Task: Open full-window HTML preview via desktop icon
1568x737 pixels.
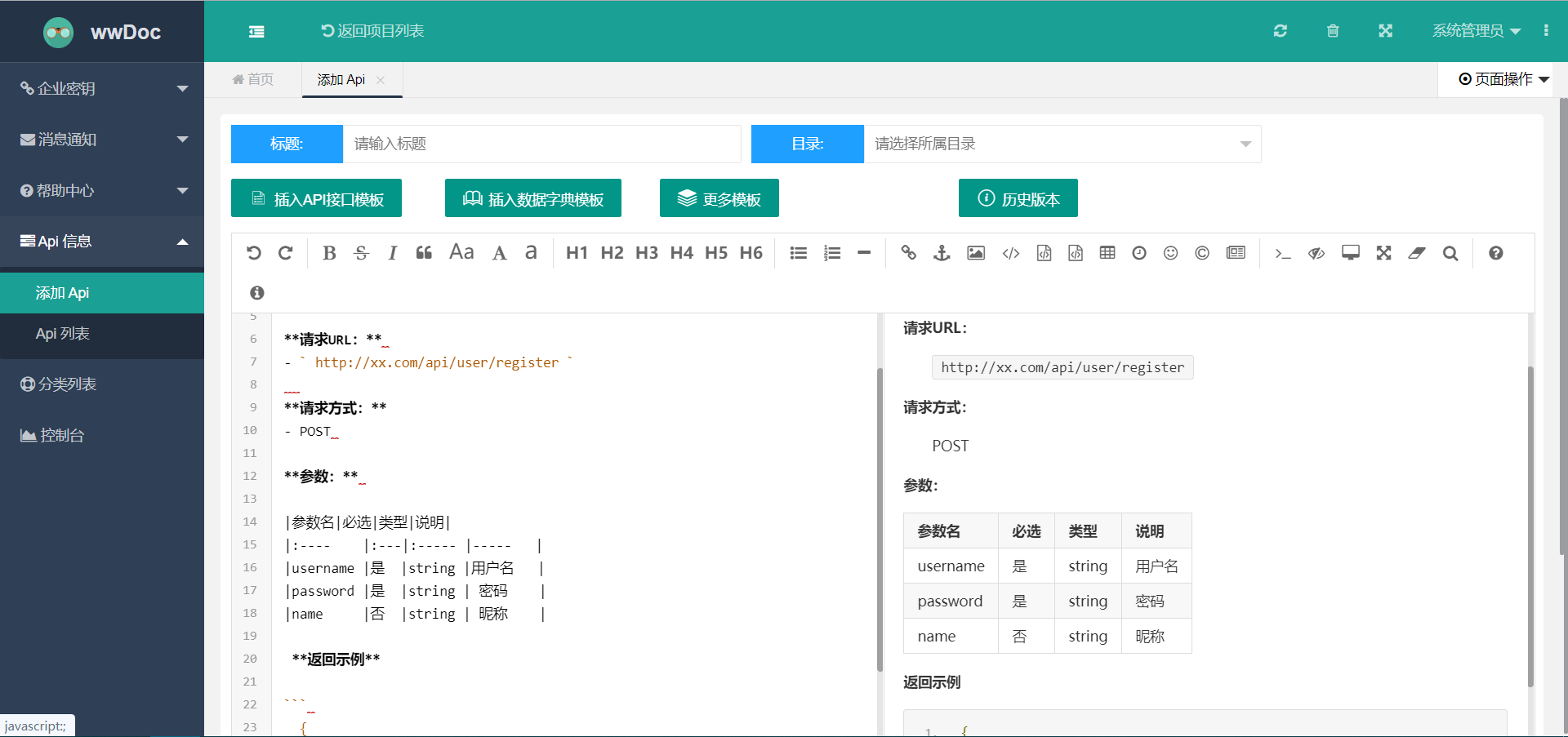Action: coord(1351,253)
